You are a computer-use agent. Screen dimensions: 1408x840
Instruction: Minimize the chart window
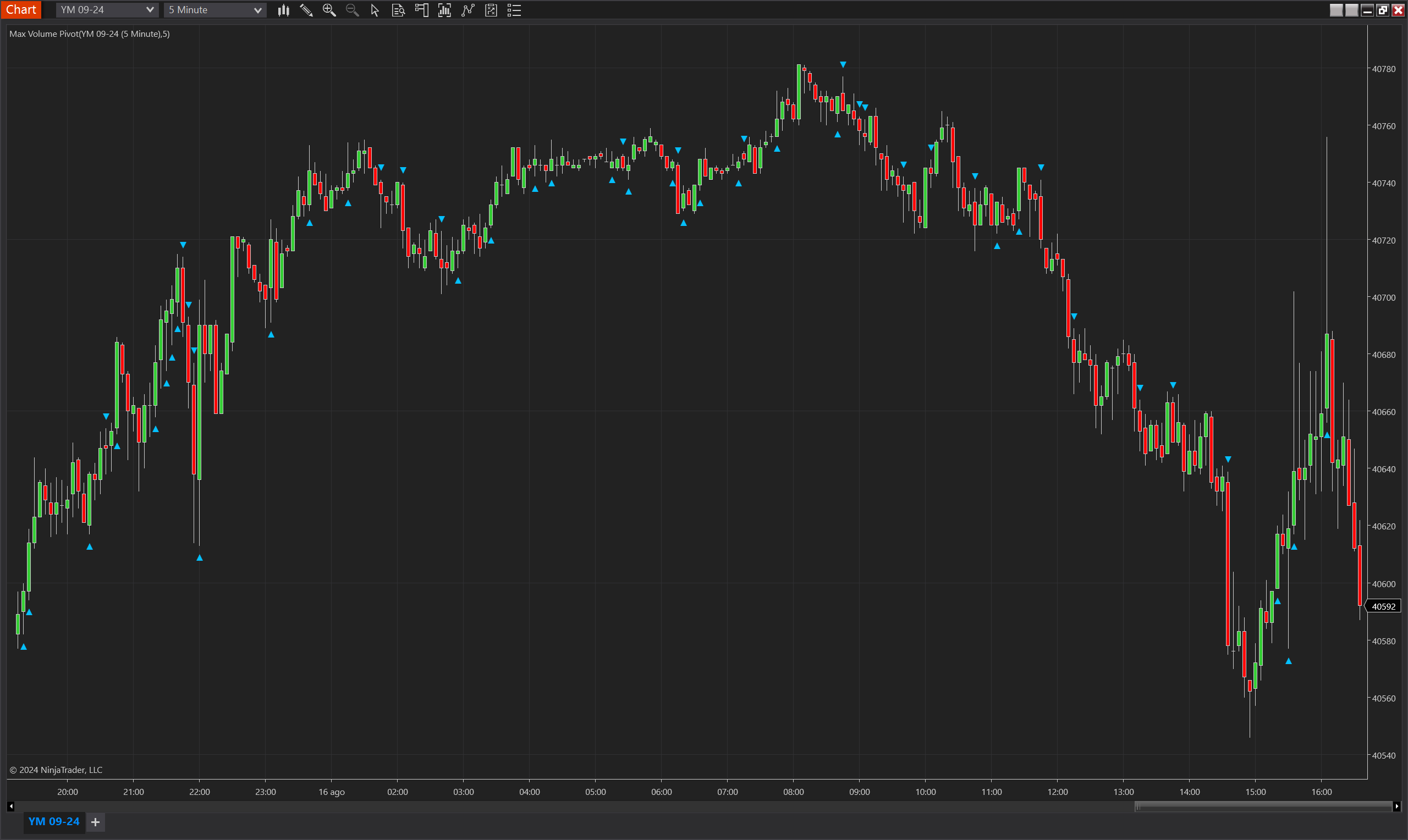pyautogui.click(x=1367, y=10)
